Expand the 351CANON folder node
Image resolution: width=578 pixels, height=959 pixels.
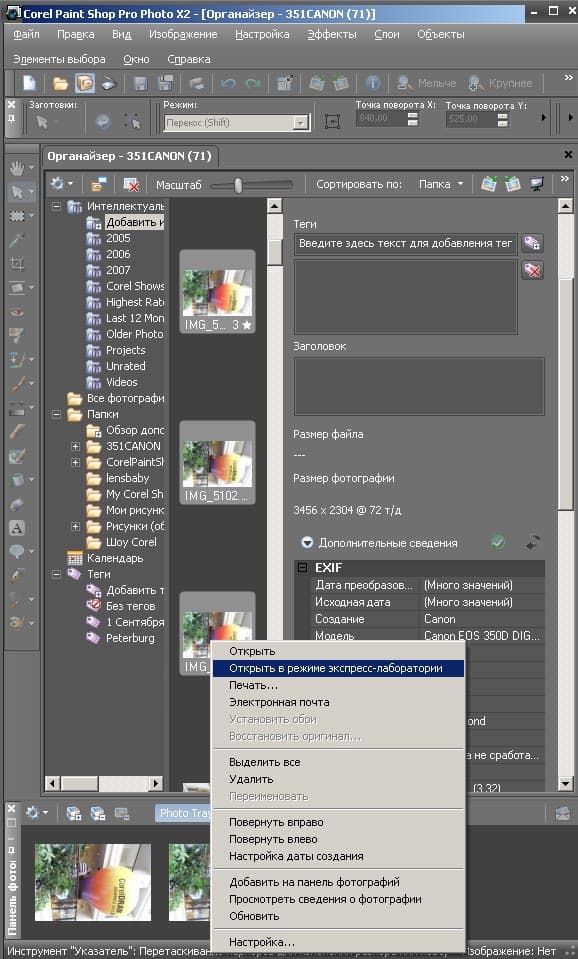click(75, 446)
